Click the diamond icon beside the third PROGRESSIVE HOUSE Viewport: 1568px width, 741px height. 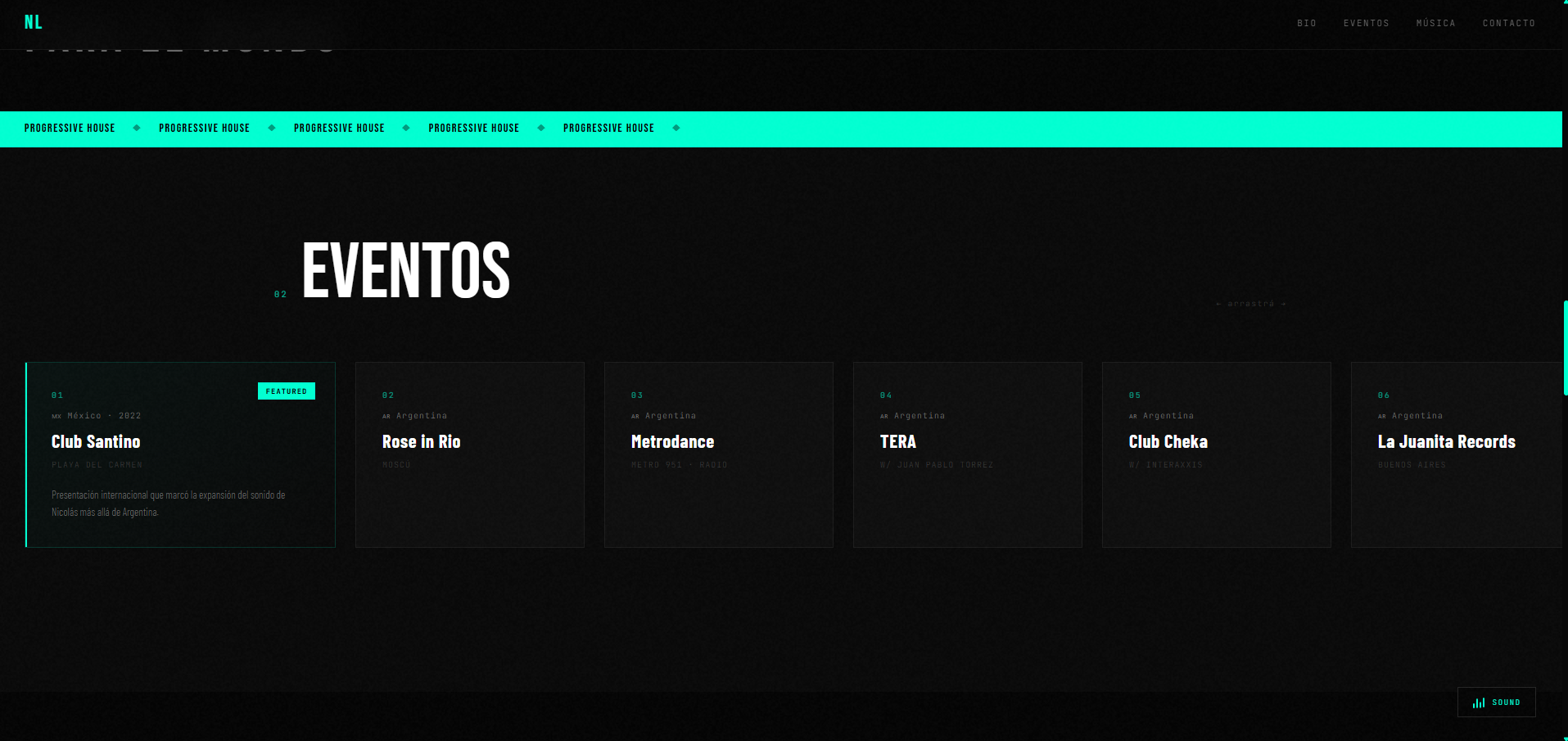click(x=405, y=128)
